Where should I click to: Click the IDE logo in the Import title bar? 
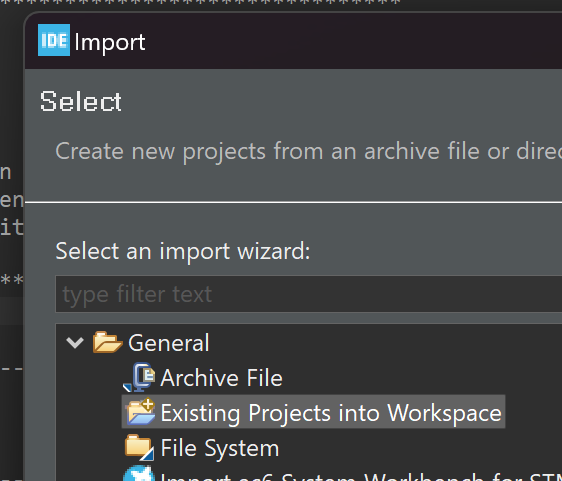[54, 40]
